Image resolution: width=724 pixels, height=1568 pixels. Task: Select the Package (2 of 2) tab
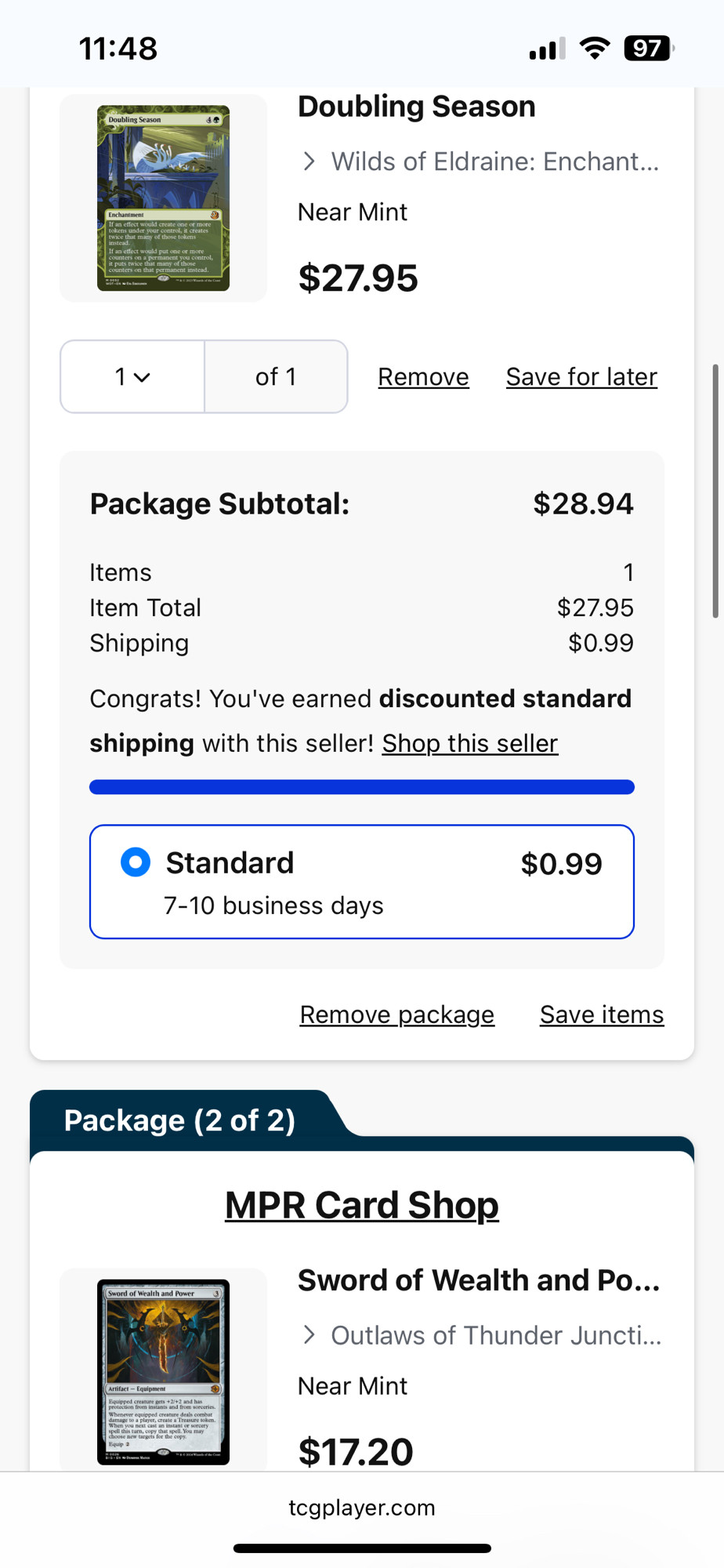click(179, 1120)
